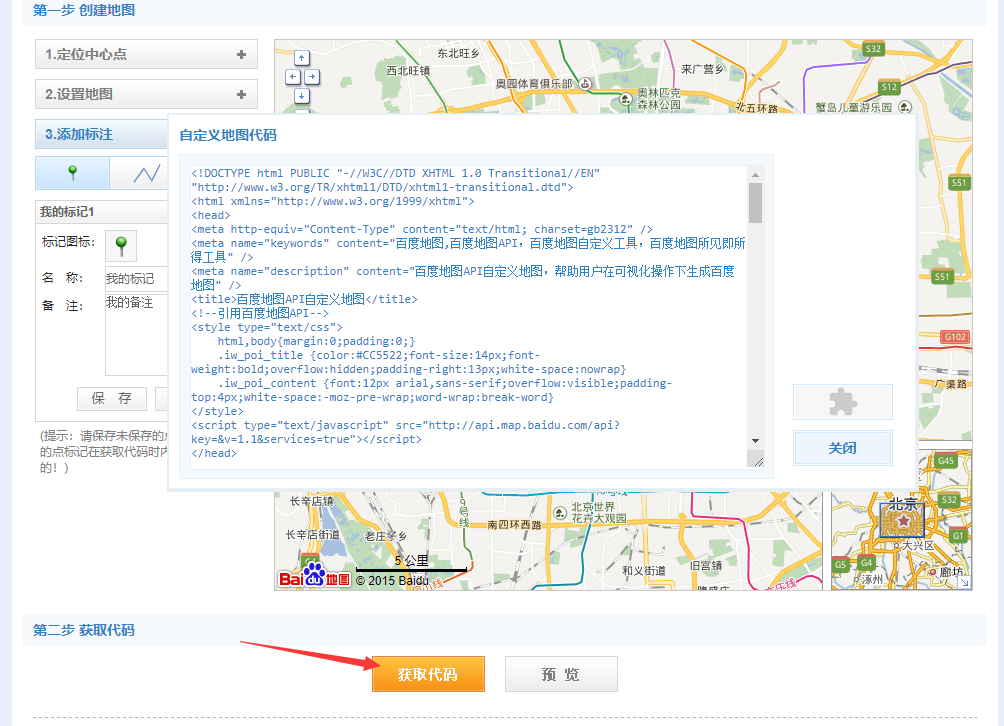Image resolution: width=1004 pixels, height=726 pixels.
Task: Click the orange 获取代码 button
Action: (428, 673)
